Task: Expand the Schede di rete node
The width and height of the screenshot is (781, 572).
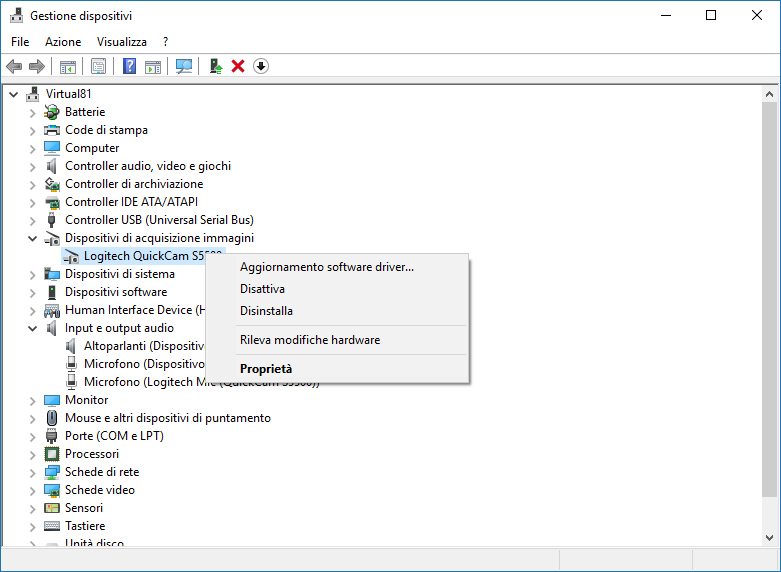Action: 33,472
